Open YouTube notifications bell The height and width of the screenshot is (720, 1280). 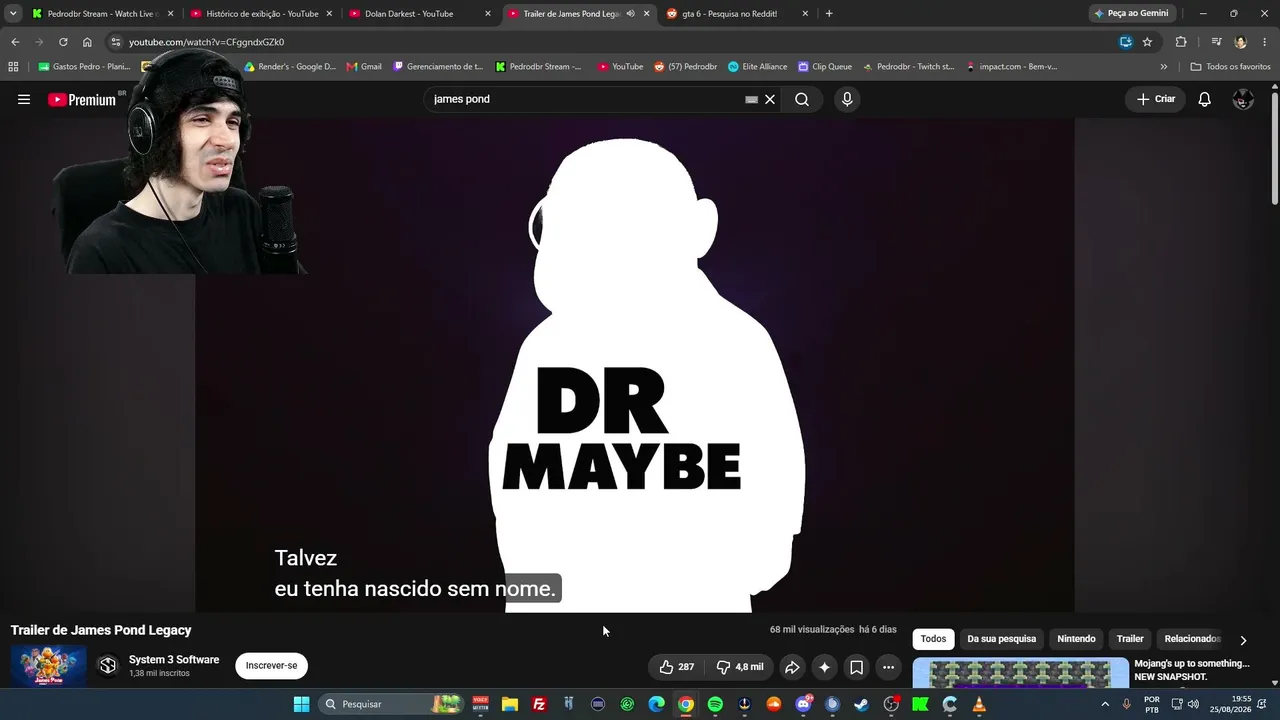pos(1205,99)
